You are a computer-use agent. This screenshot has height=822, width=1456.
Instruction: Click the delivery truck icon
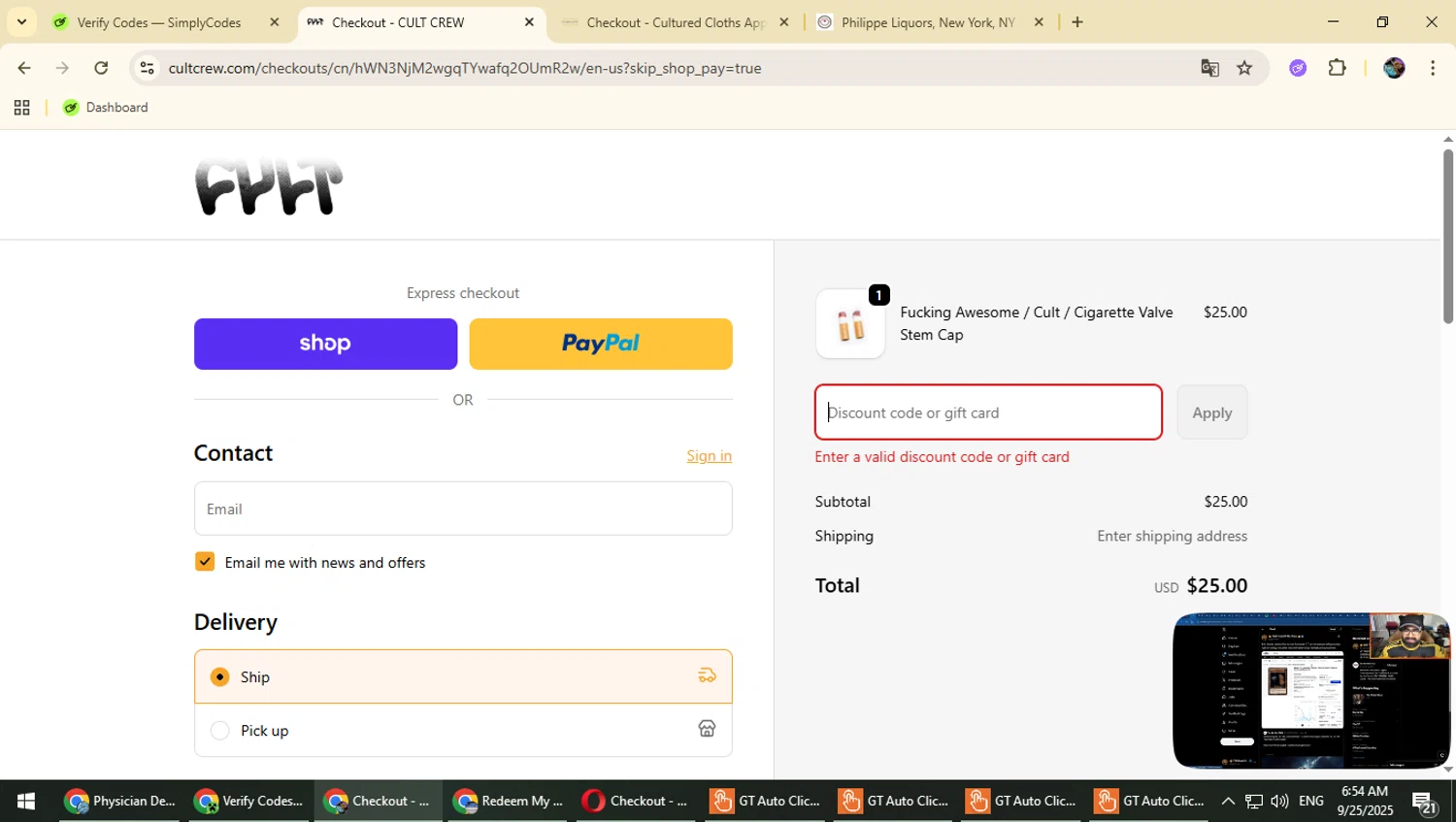tap(707, 675)
